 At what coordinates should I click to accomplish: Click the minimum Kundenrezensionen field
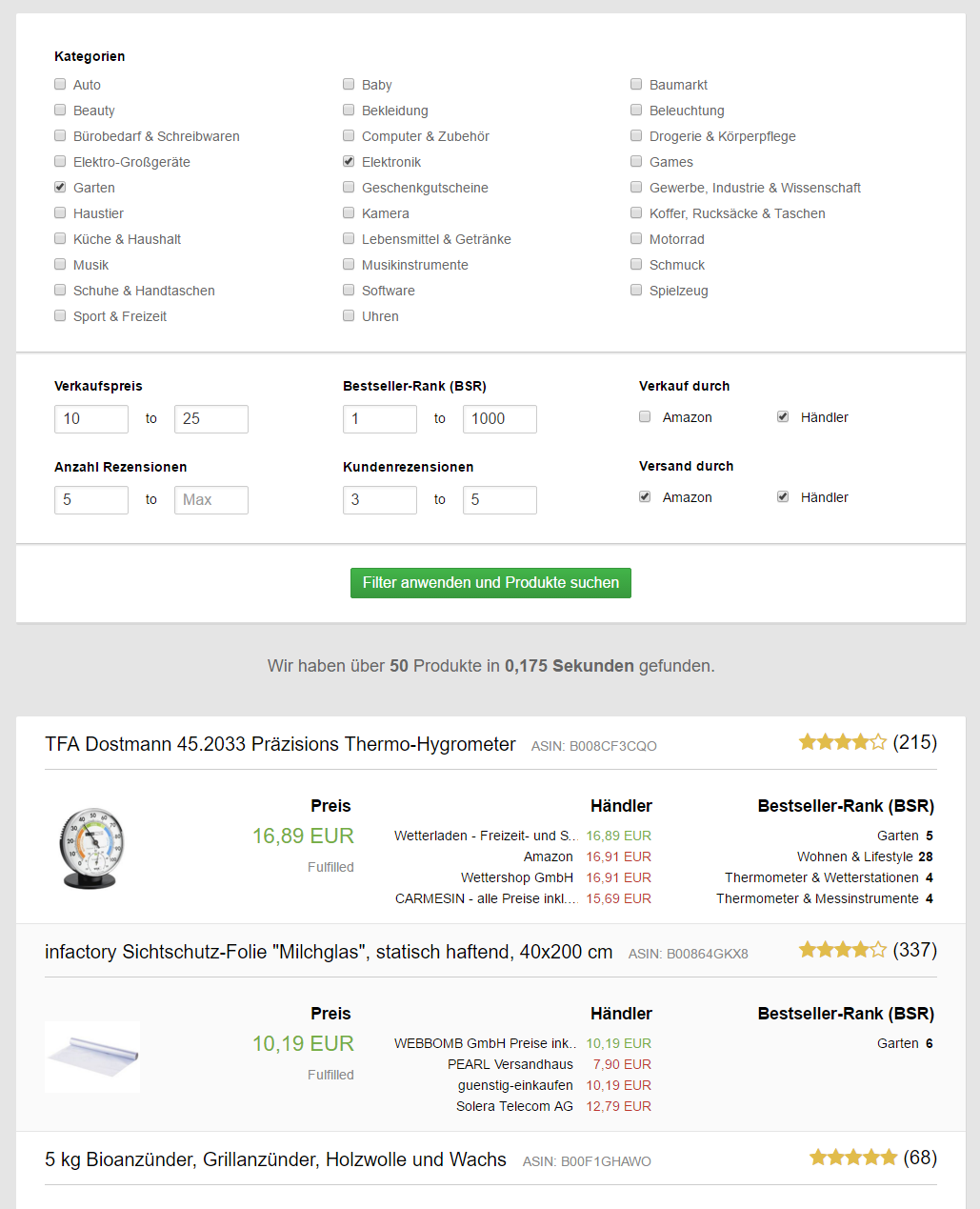click(x=380, y=500)
